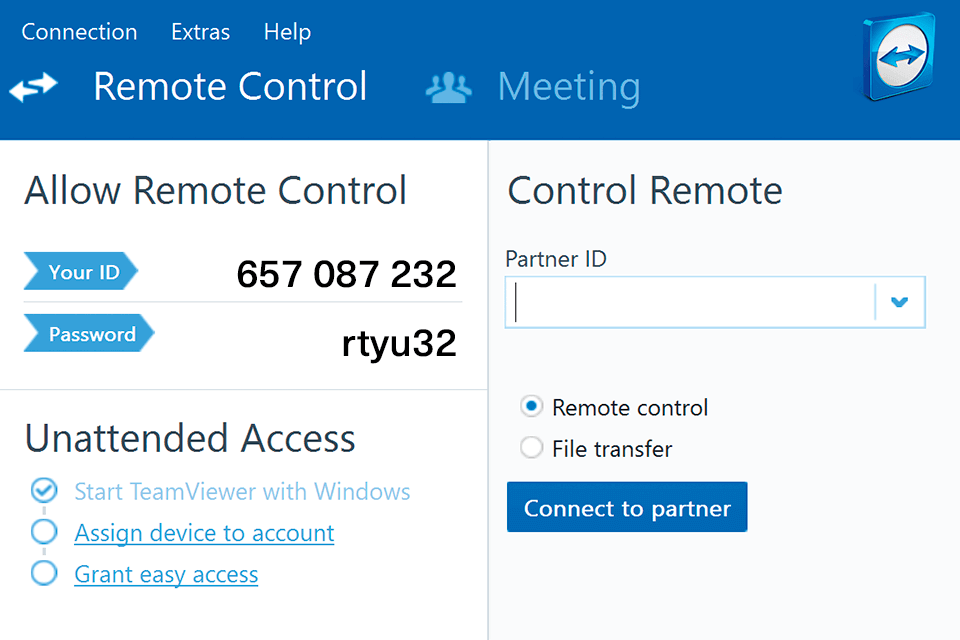Image resolution: width=960 pixels, height=640 pixels.
Task: Click the circle beside Assign device to account
Action: (44, 532)
